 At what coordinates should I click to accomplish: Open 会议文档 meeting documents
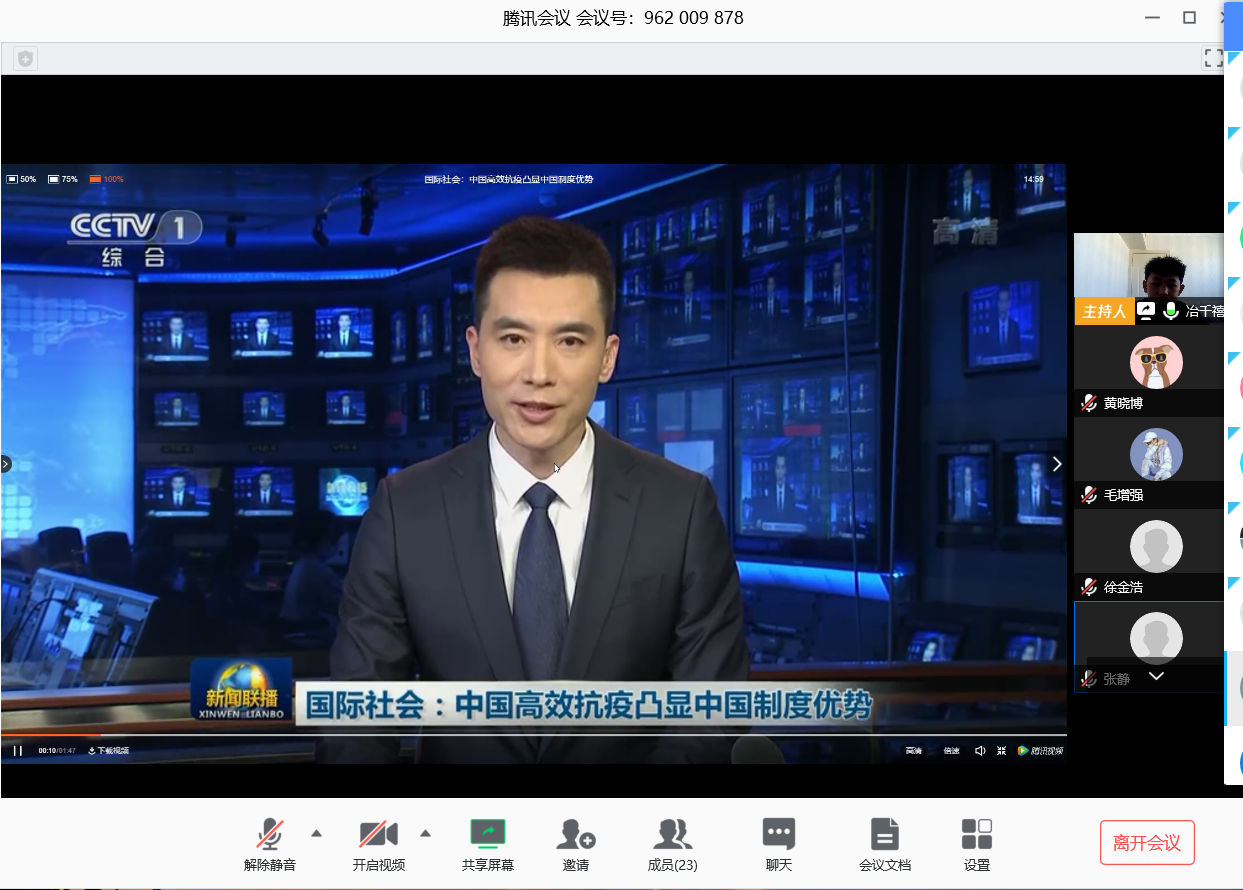click(884, 834)
